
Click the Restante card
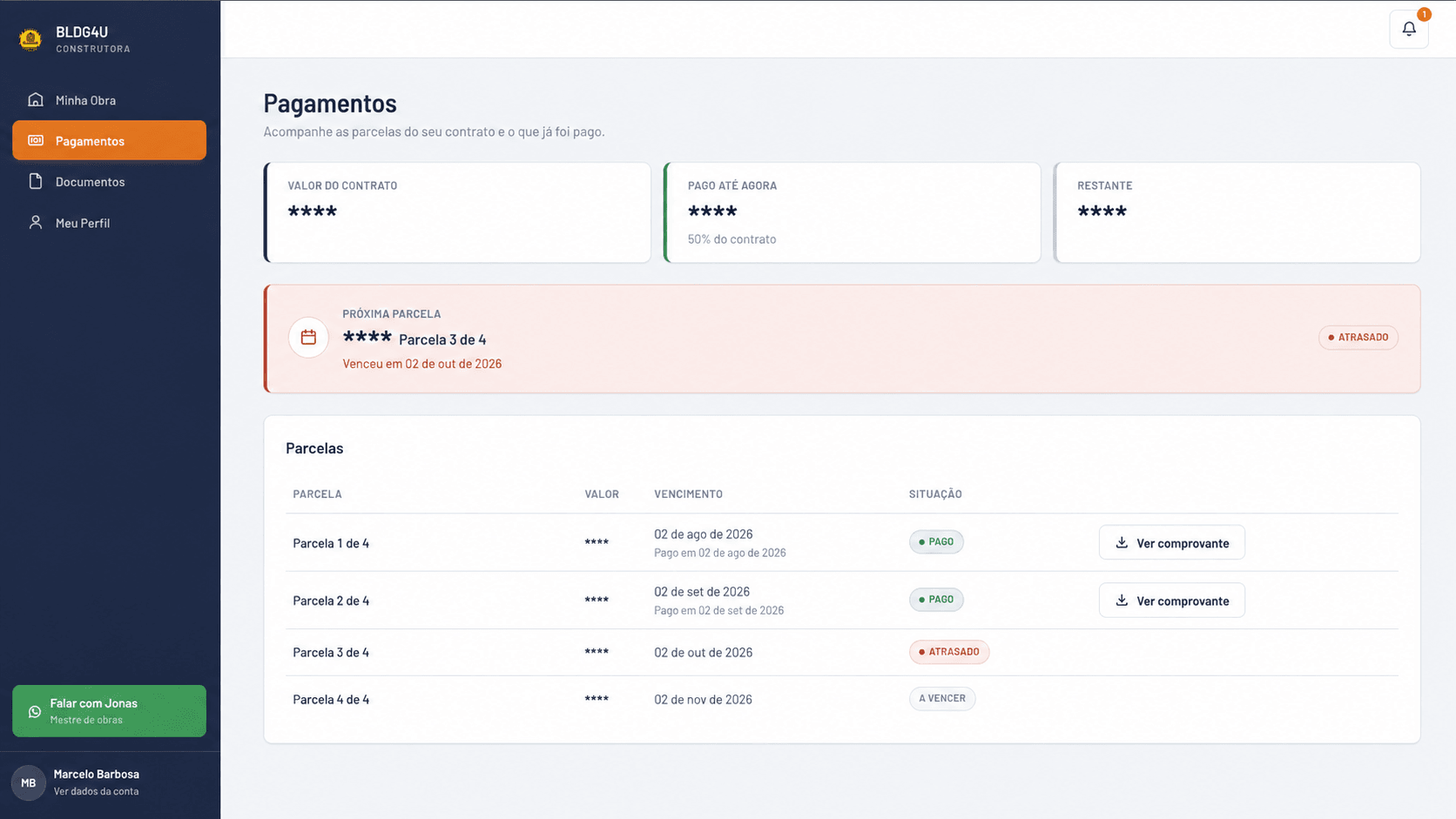1237,212
